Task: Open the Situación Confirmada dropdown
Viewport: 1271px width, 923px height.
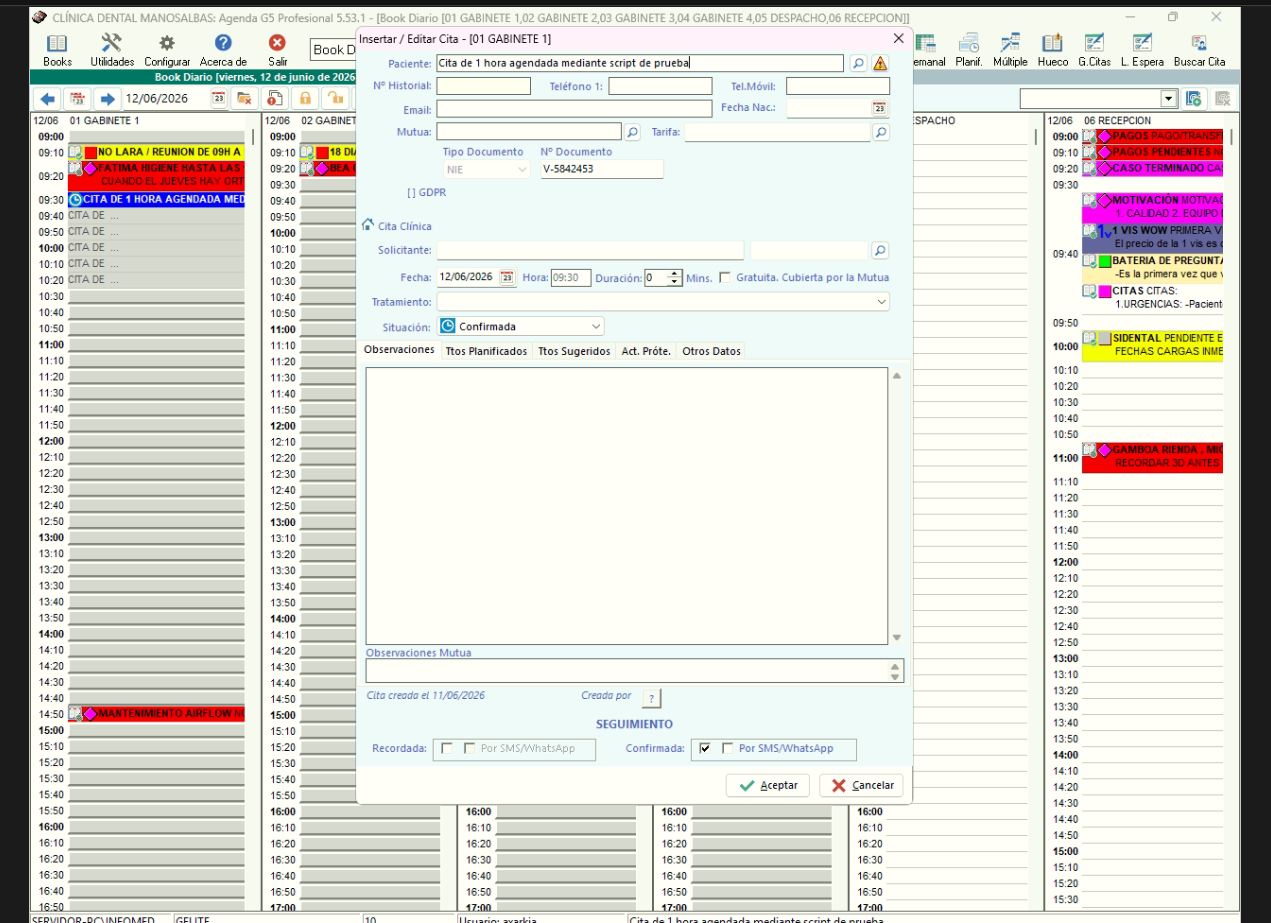Action: click(596, 326)
